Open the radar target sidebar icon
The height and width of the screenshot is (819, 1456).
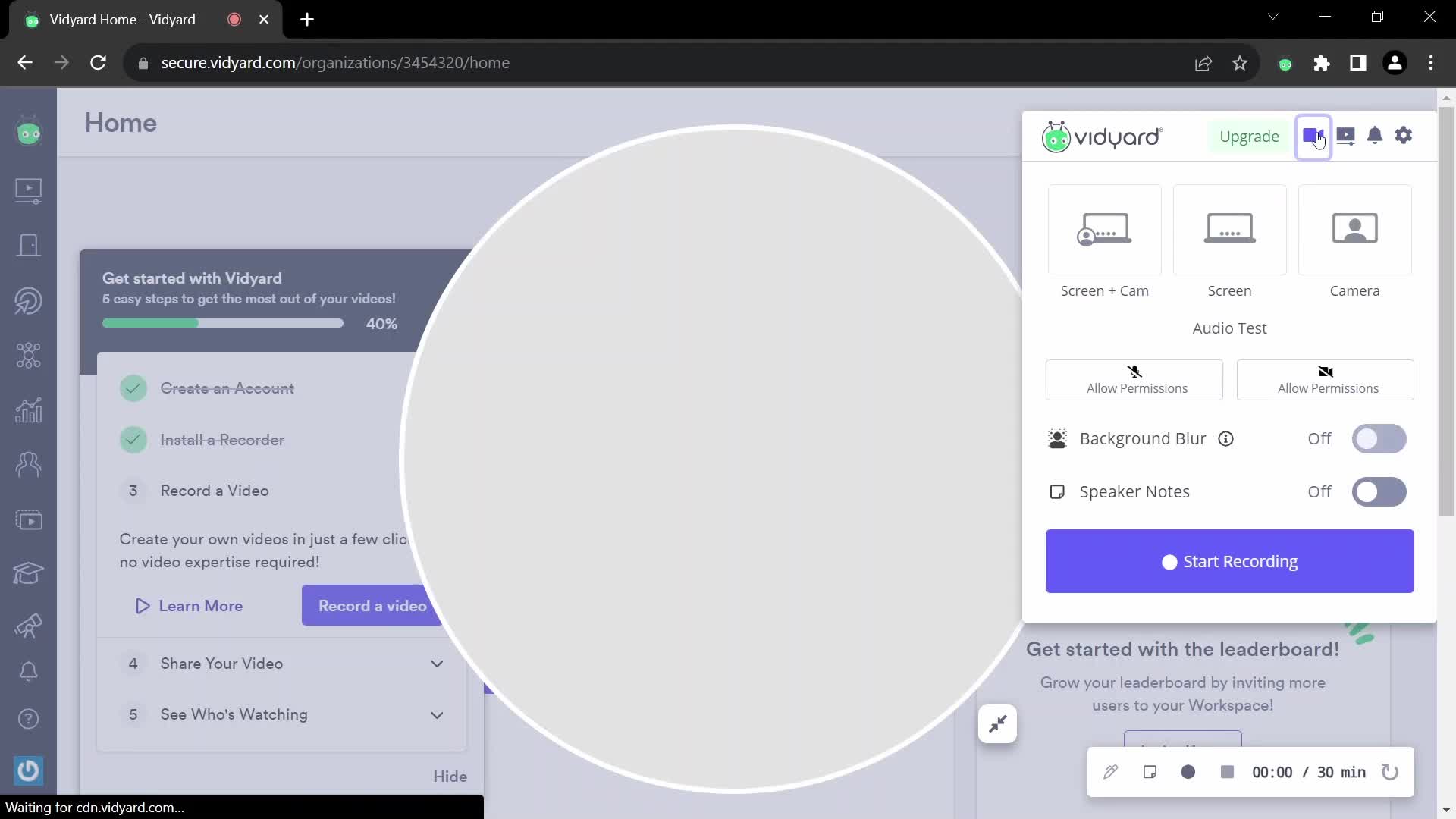click(x=29, y=300)
